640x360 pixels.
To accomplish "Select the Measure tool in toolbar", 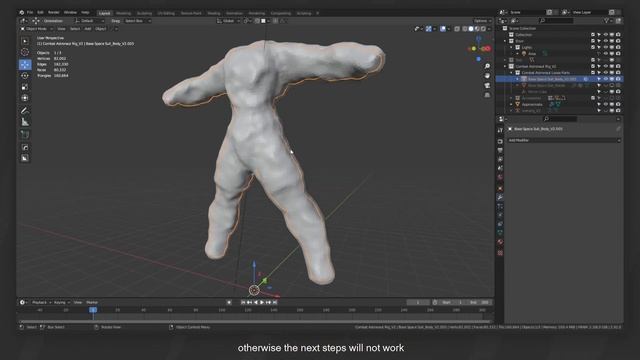I will point(25,122).
